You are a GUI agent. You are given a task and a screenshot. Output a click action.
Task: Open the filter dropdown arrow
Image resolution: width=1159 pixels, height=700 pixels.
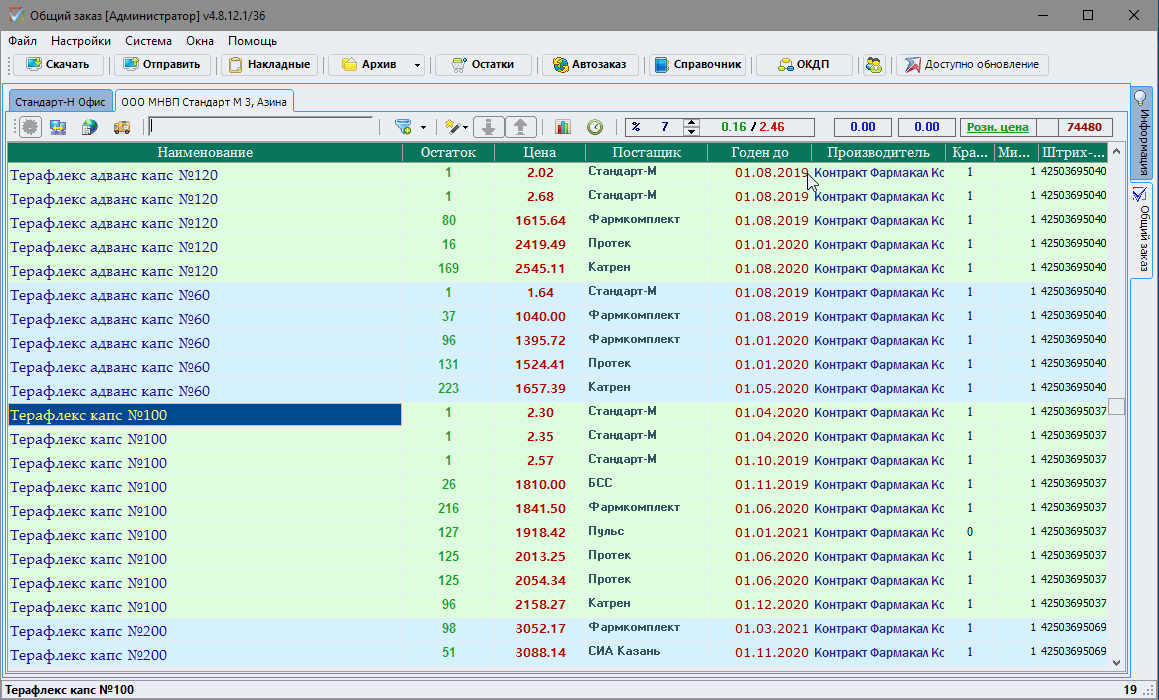click(424, 128)
